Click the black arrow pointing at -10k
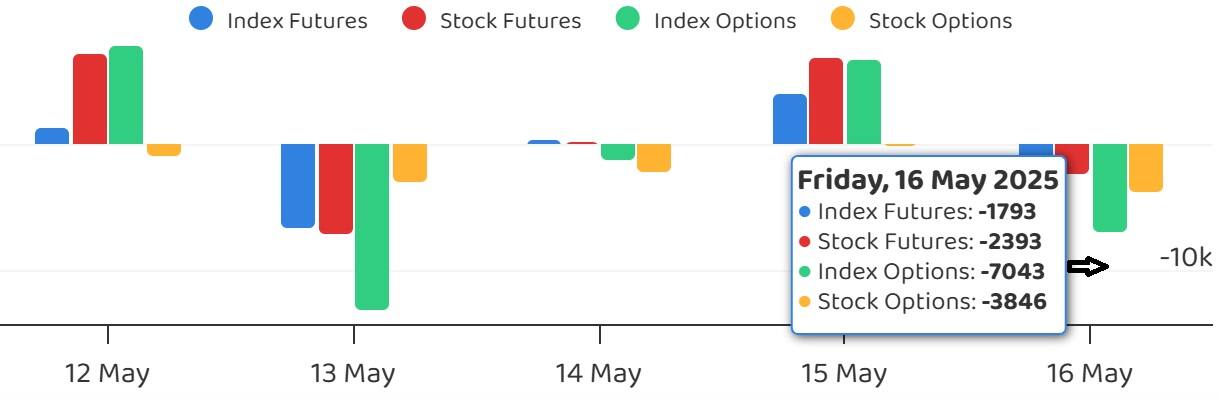Viewport: 1218px width, 400px height. pos(1088,266)
